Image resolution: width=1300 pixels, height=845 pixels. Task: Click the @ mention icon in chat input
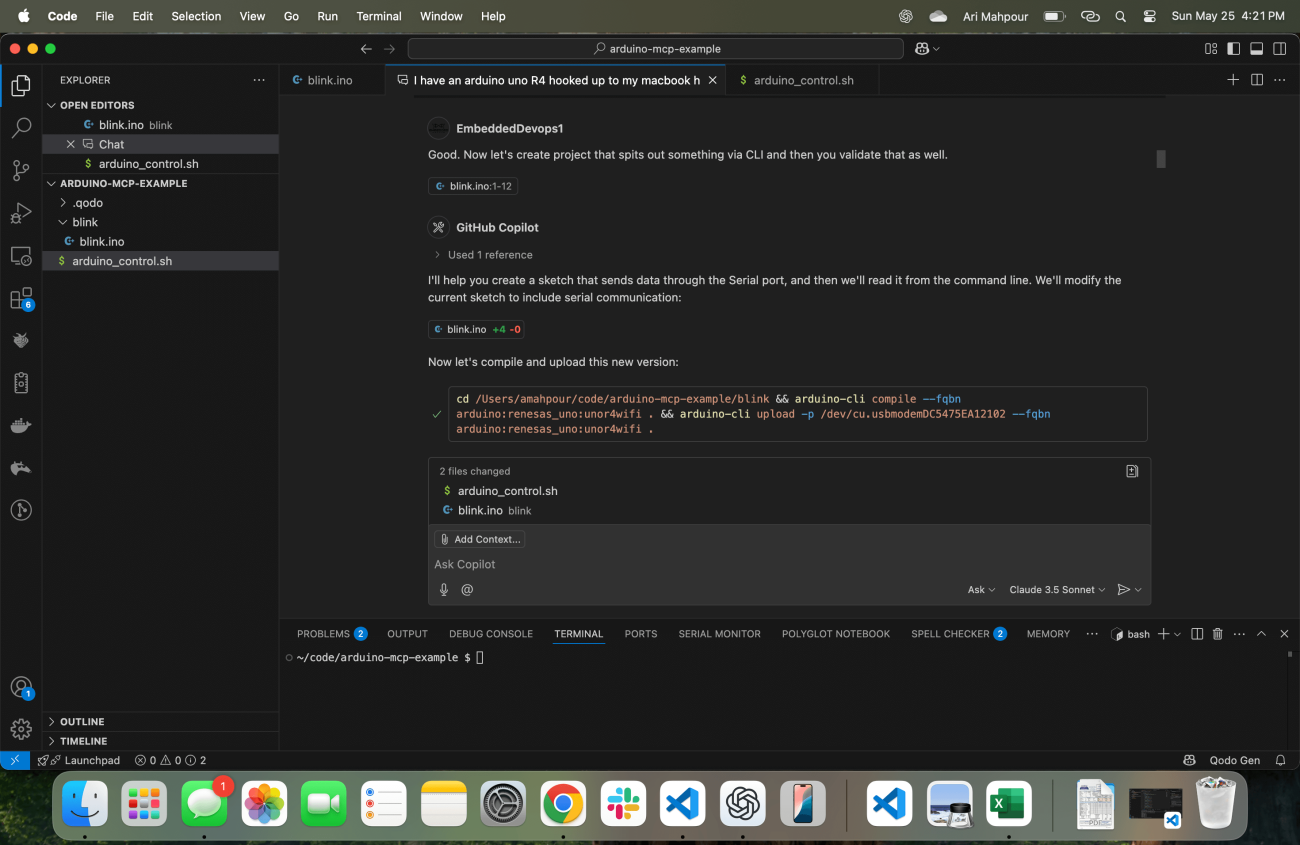tap(467, 590)
